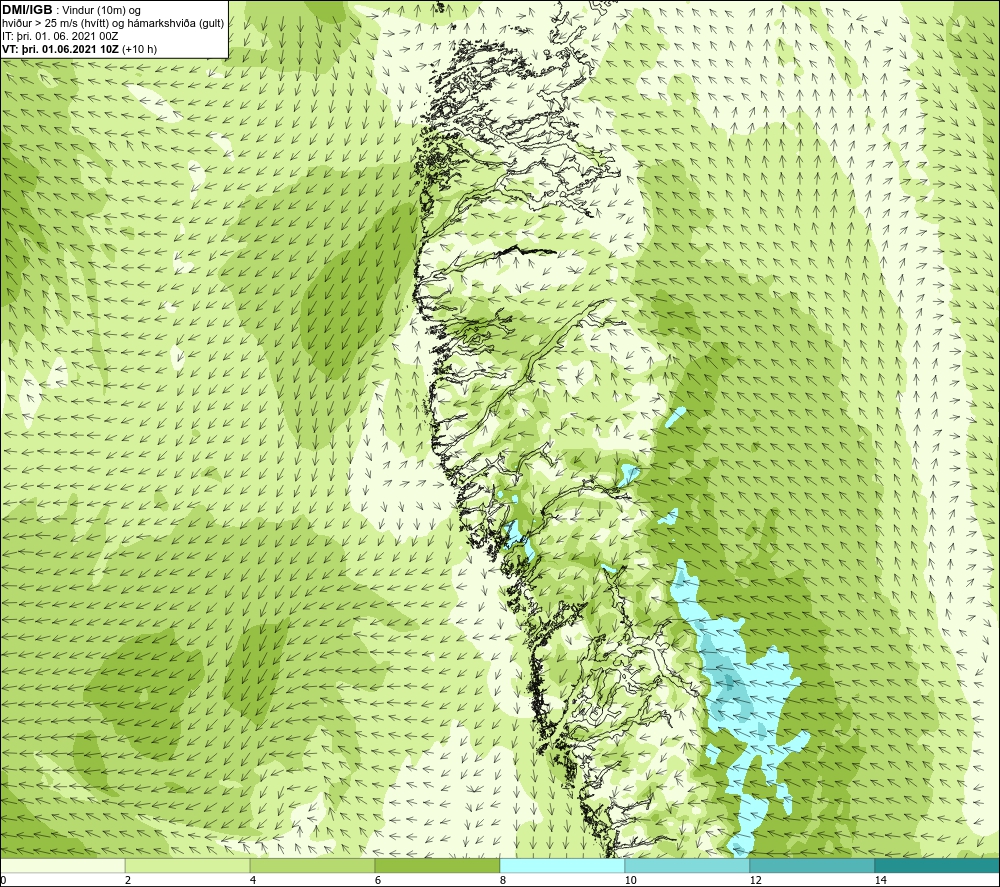Click the 8–10 m/s light cyan legend segment
1000x887 pixels.
562,865
